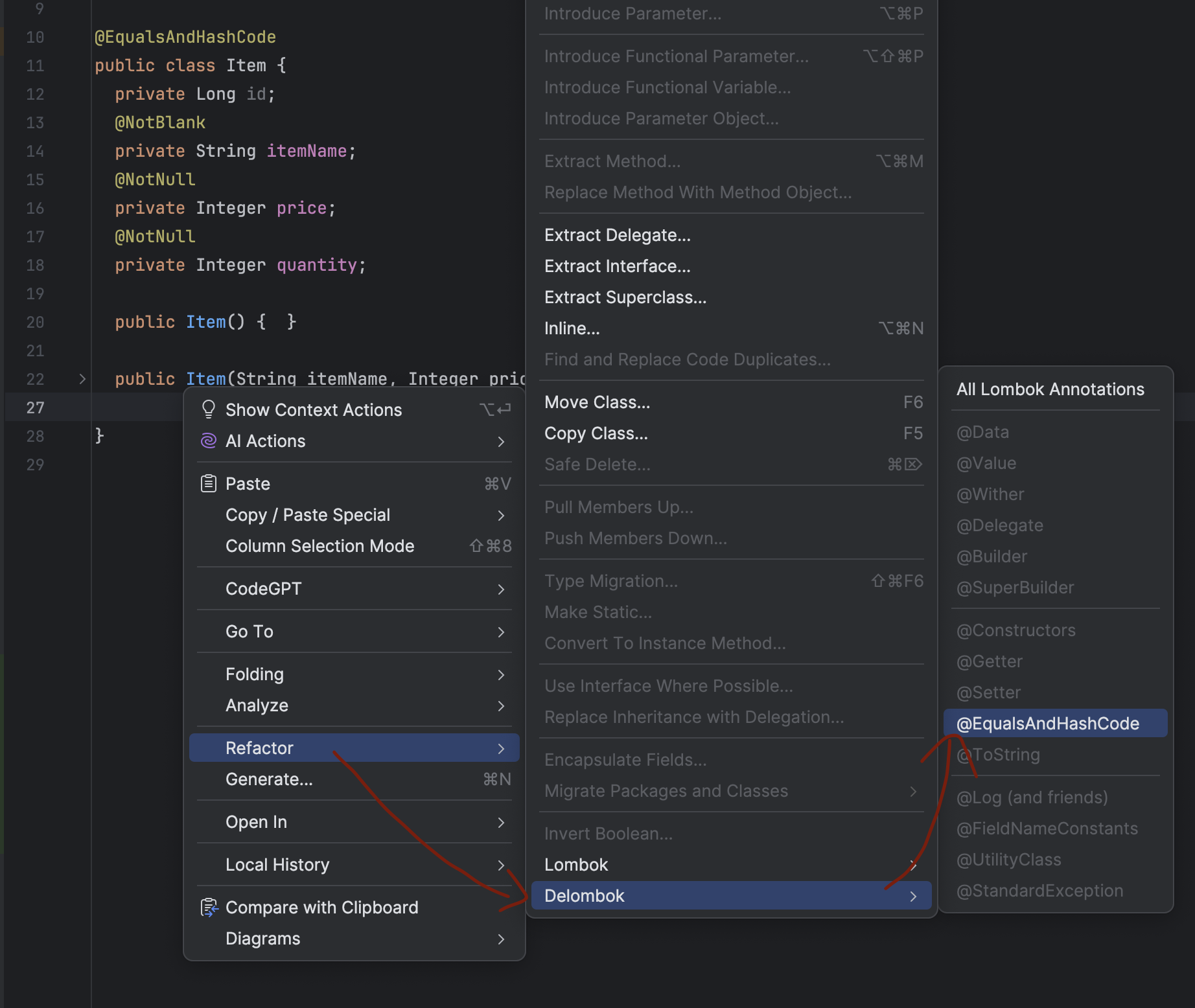This screenshot has height=1008, width=1195.
Task: Click the class name Item on line 11
Action: click(x=246, y=65)
